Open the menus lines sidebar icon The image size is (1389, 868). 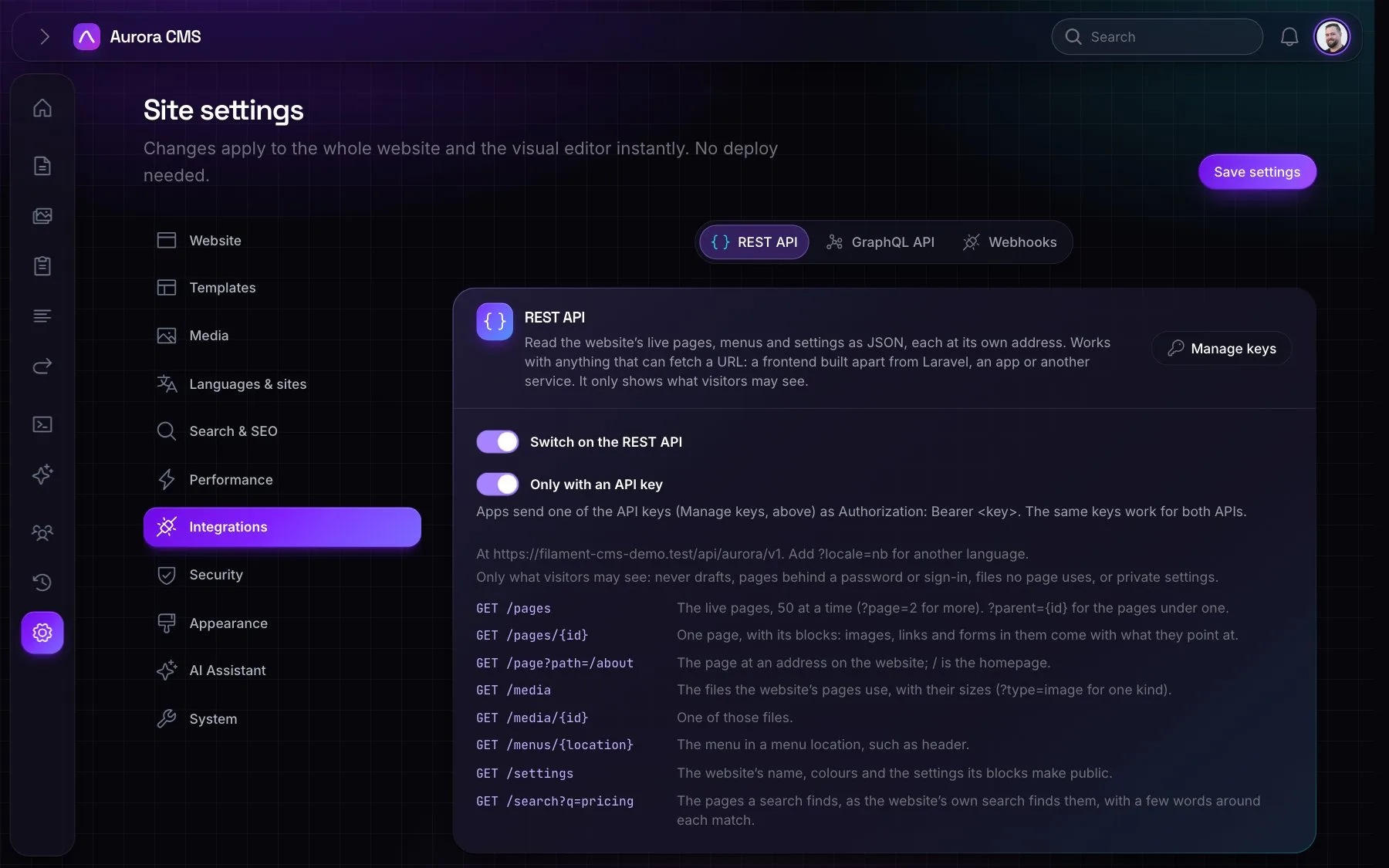click(x=42, y=316)
